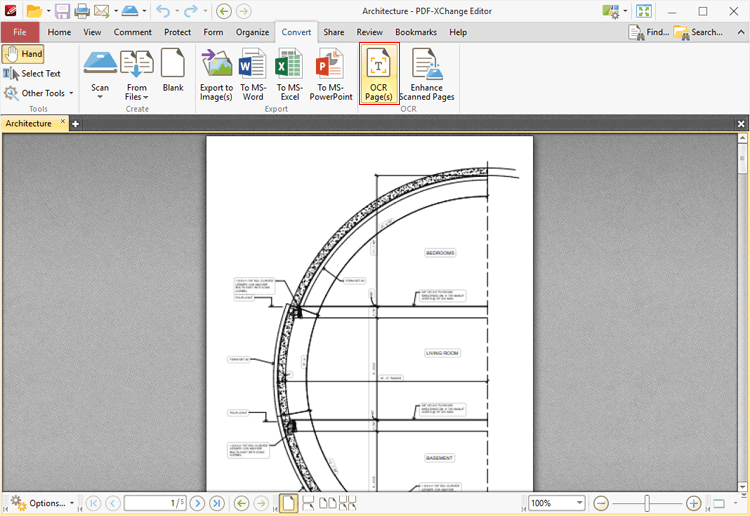This screenshot has width=750, height=516.
Task: Click the page number input field
Action: pos(155,503)
